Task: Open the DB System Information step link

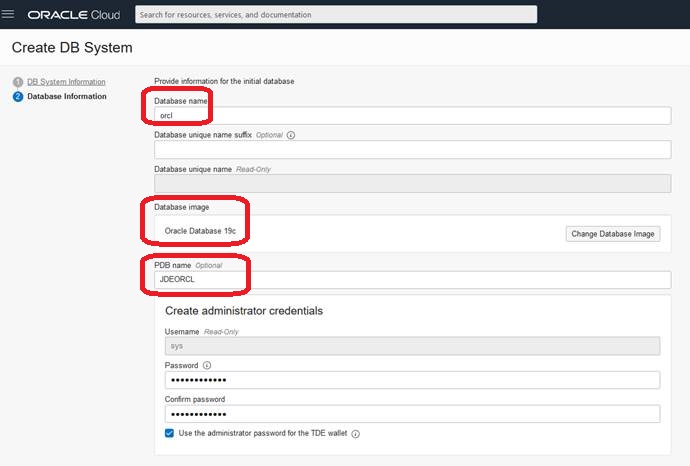Action: (66, 82)
